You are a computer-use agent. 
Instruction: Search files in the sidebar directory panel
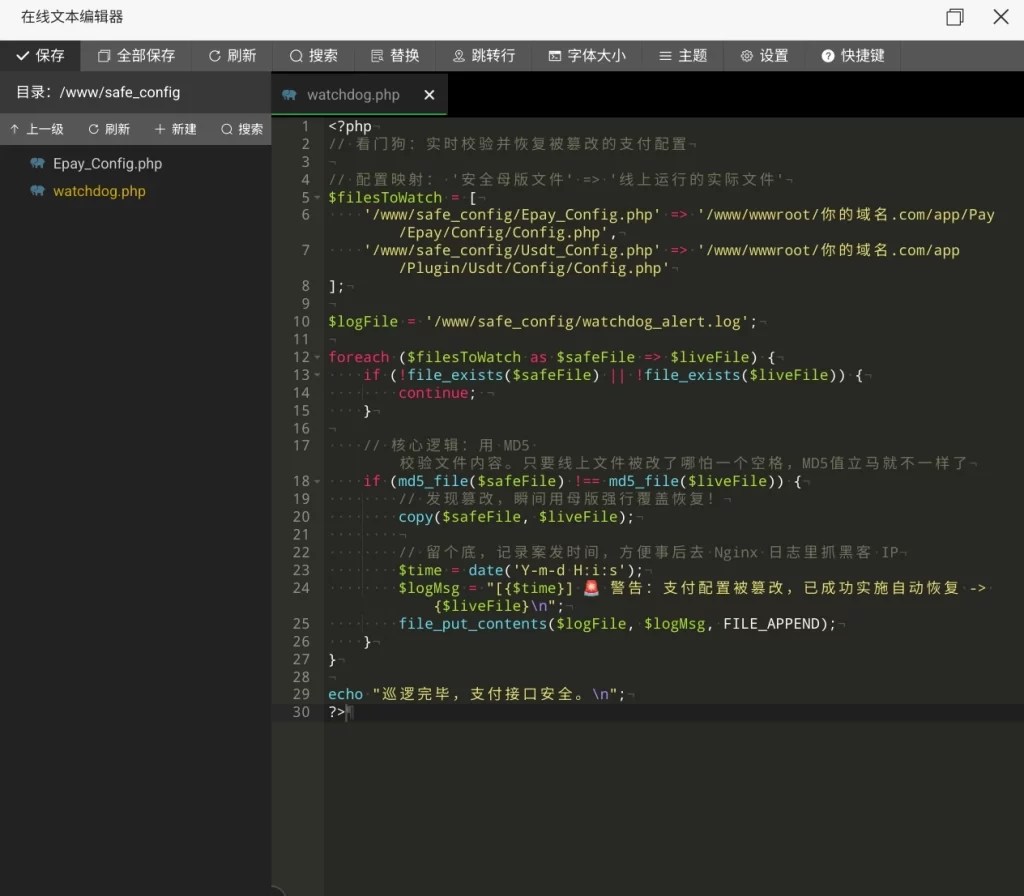point(242,129)
